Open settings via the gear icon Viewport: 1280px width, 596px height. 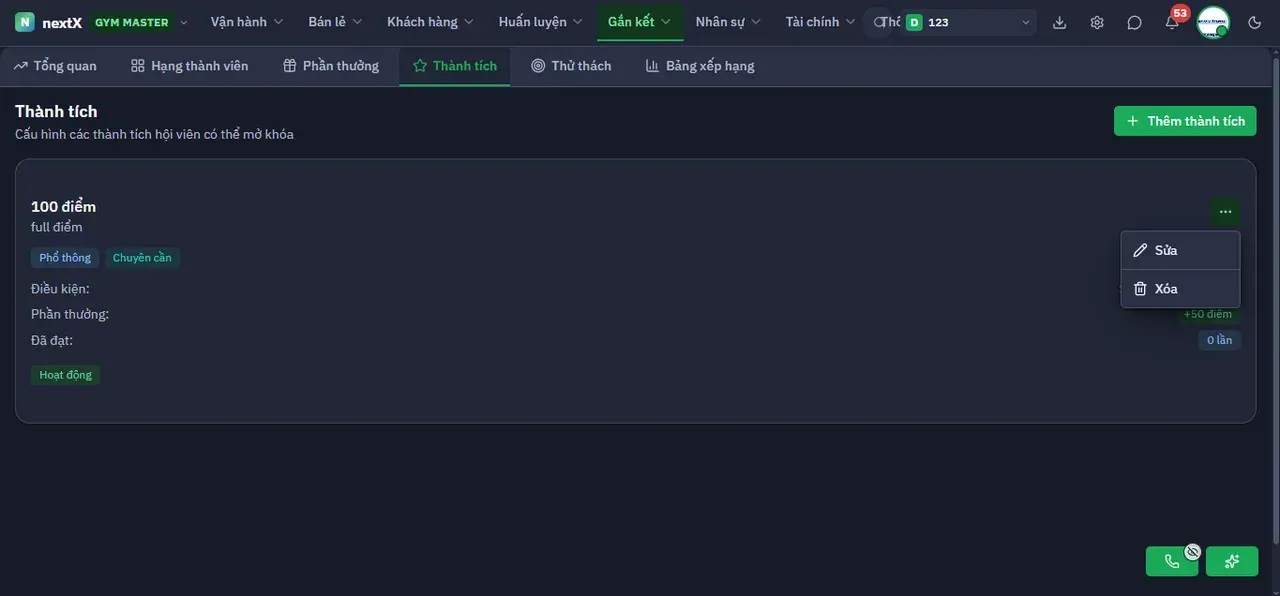(x=1097, y=22)
